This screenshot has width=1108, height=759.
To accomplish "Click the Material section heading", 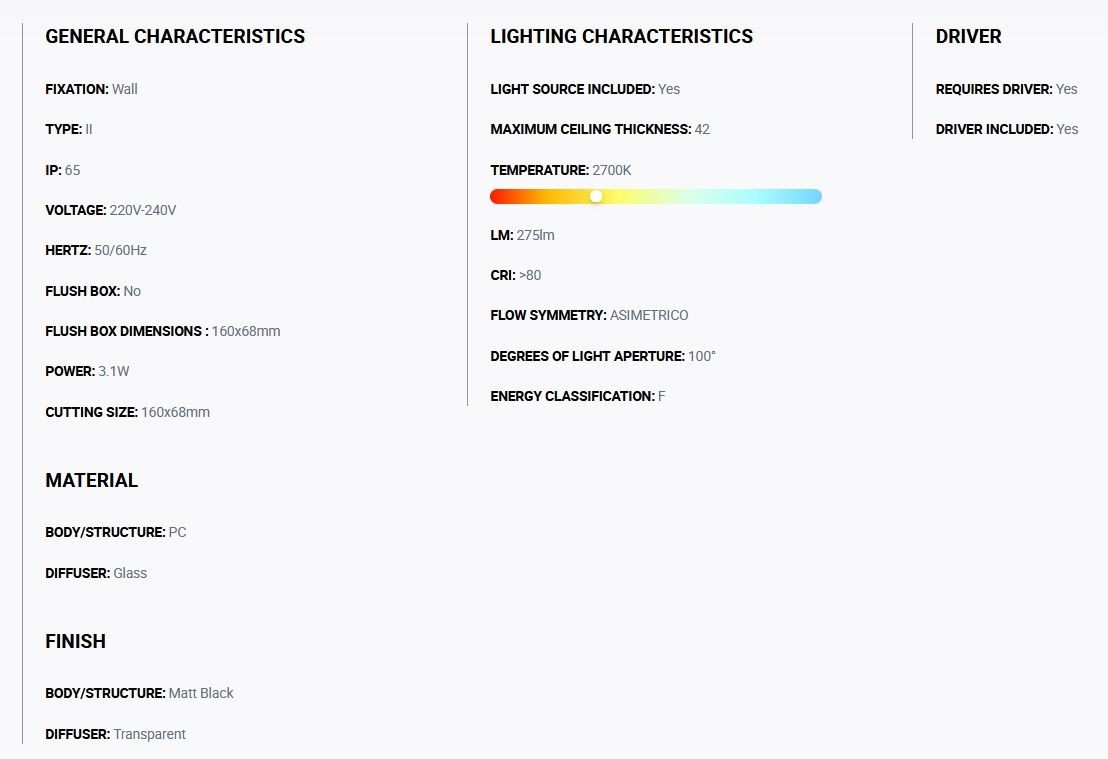I will tap(91, 481).
